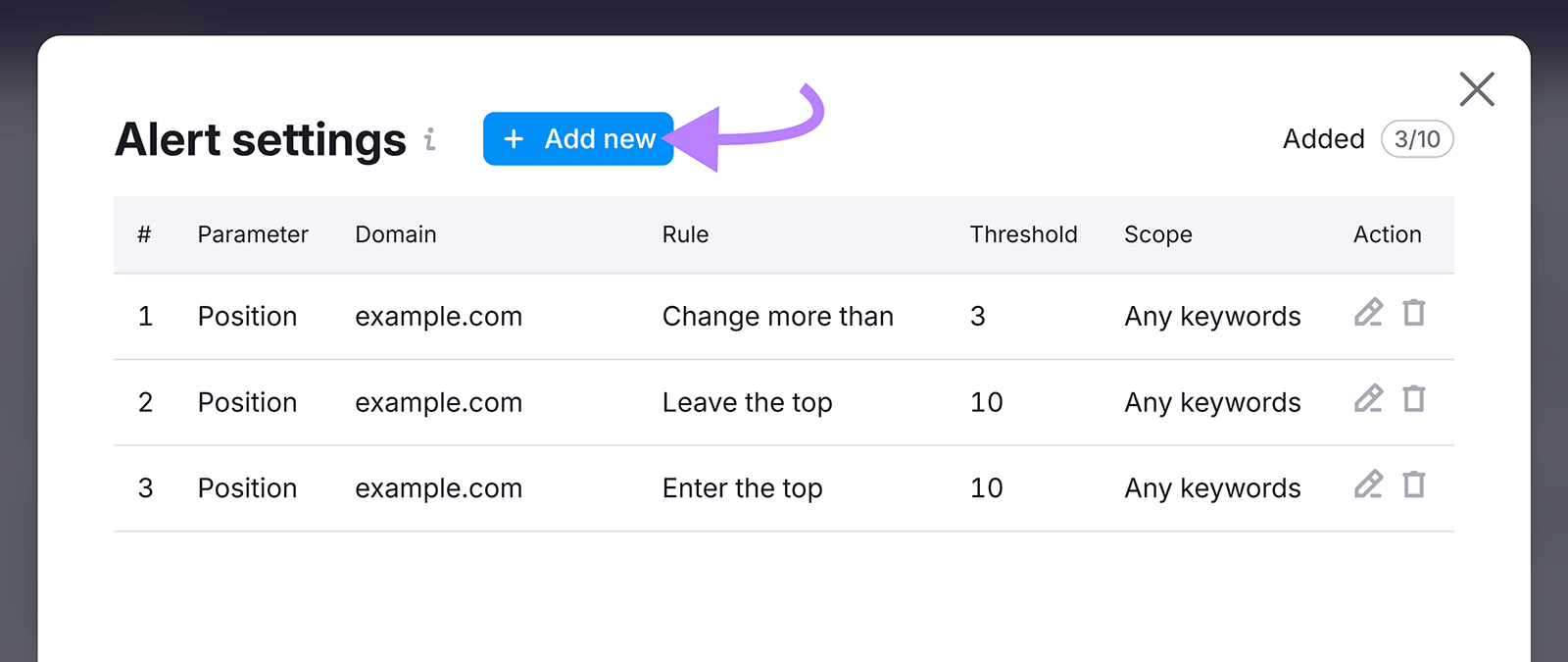Delete the 'Leave the top' alert
1568x662 pixels.
click(x=1414, y=399)
